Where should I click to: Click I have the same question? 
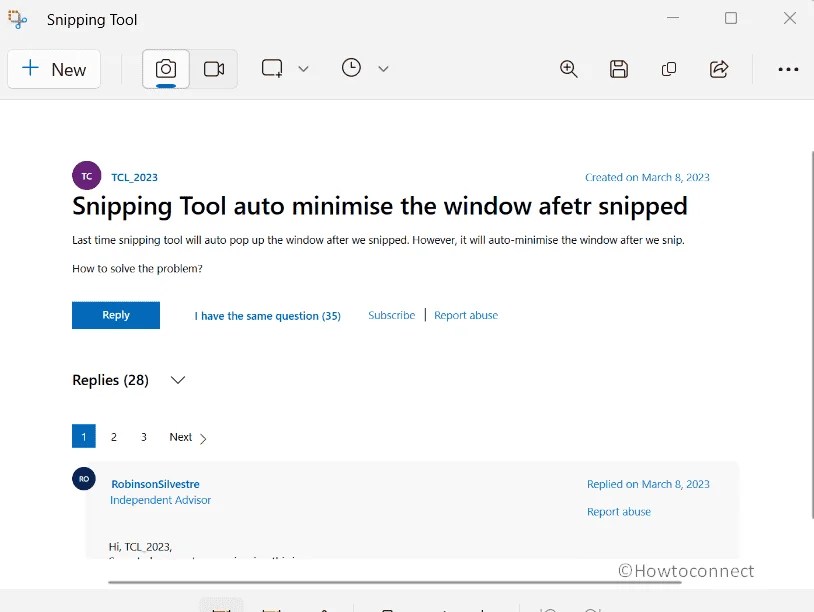(x=267, y=315)
